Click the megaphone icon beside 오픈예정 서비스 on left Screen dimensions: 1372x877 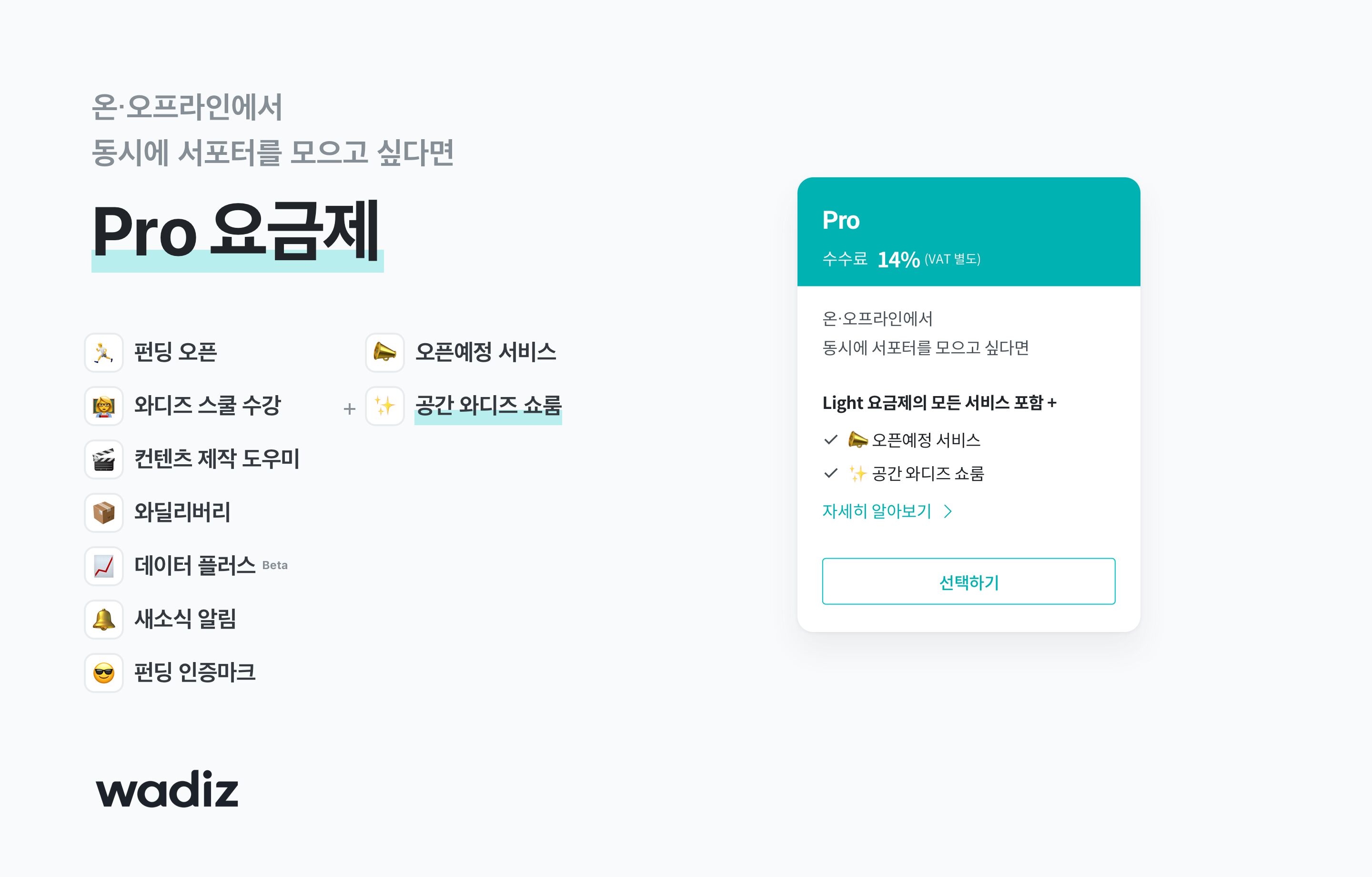(x=384, y=352)
